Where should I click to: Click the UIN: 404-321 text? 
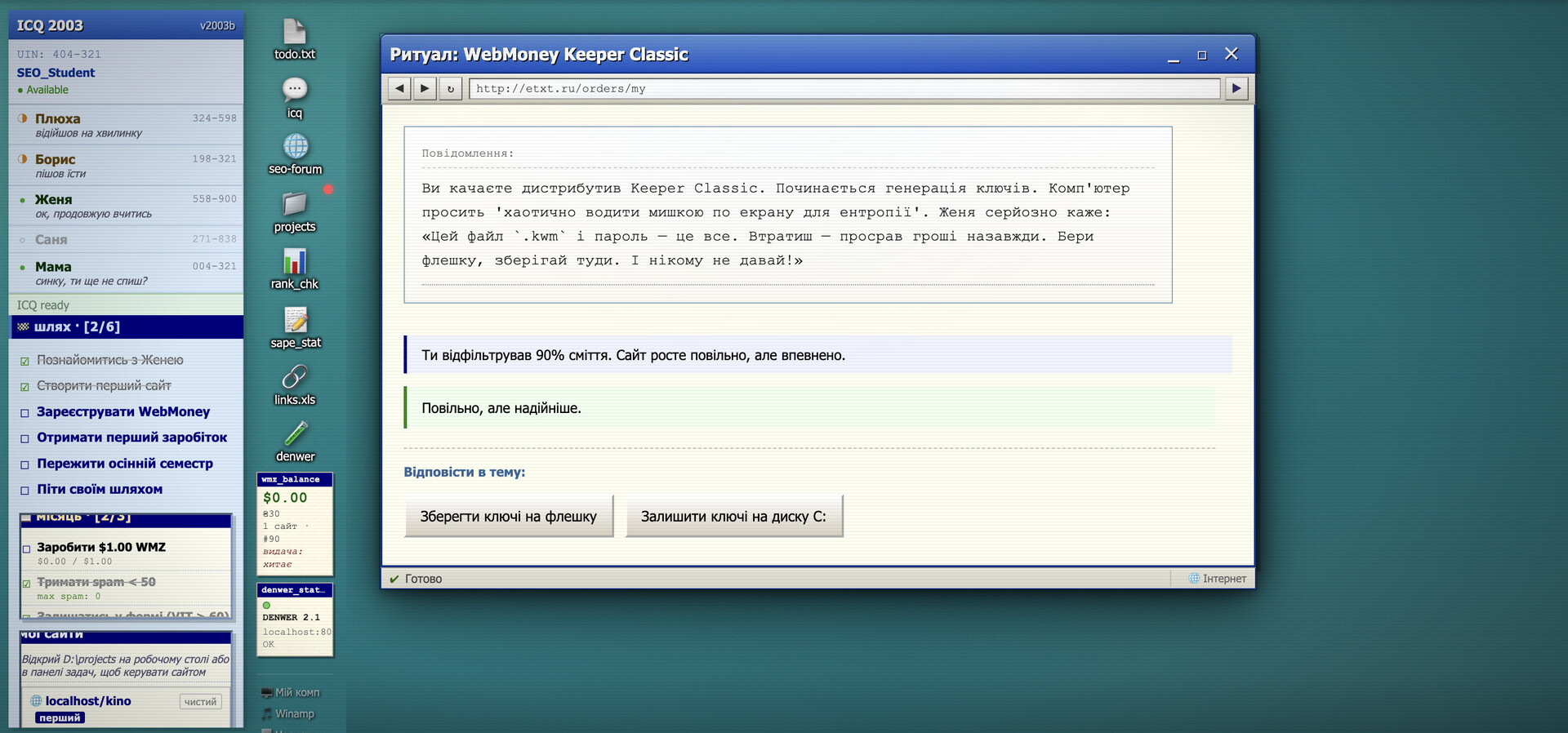(59, 54)
